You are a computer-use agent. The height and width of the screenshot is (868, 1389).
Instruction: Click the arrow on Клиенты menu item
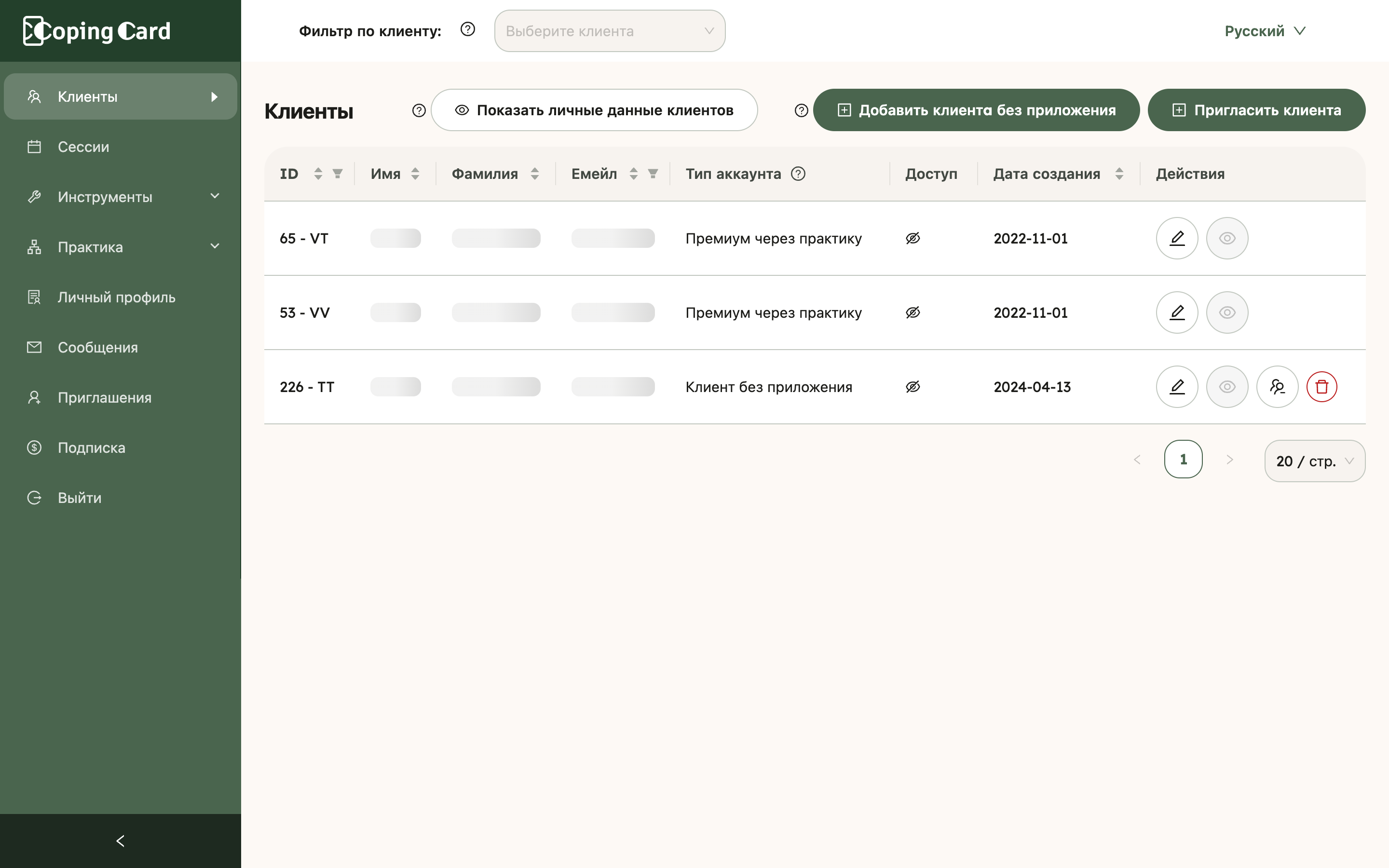(214, 96)
